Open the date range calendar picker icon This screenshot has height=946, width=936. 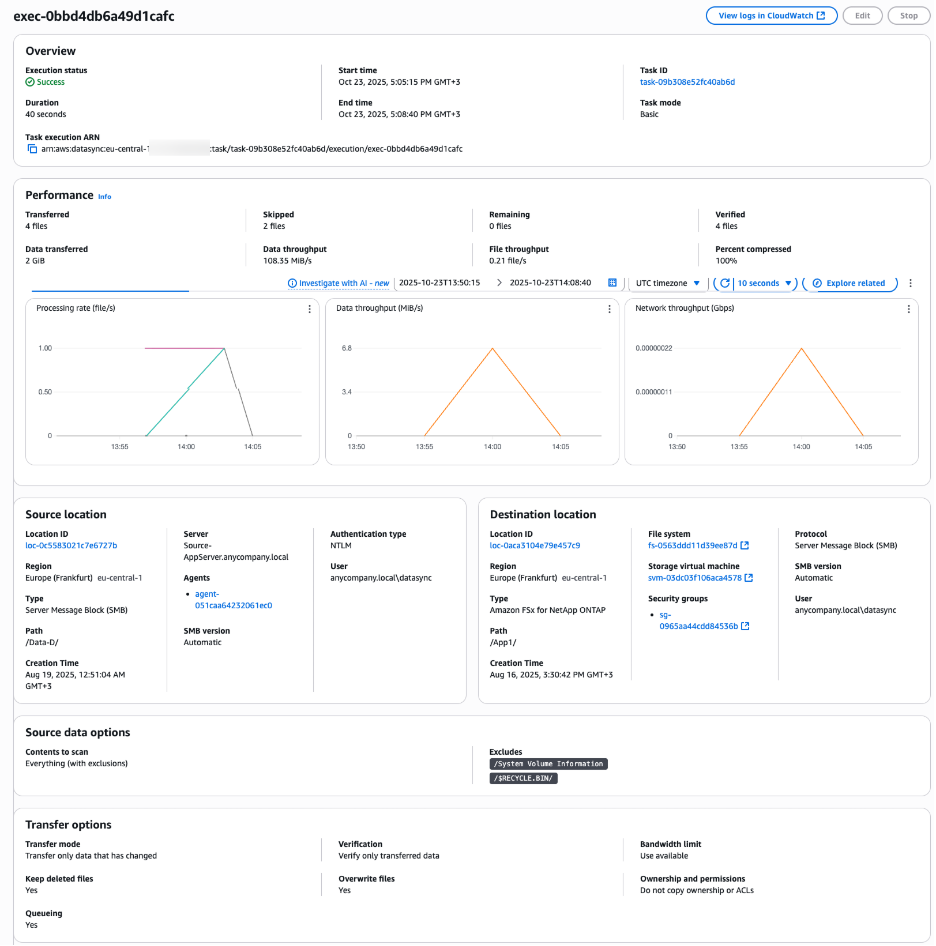tap(612, 282)
